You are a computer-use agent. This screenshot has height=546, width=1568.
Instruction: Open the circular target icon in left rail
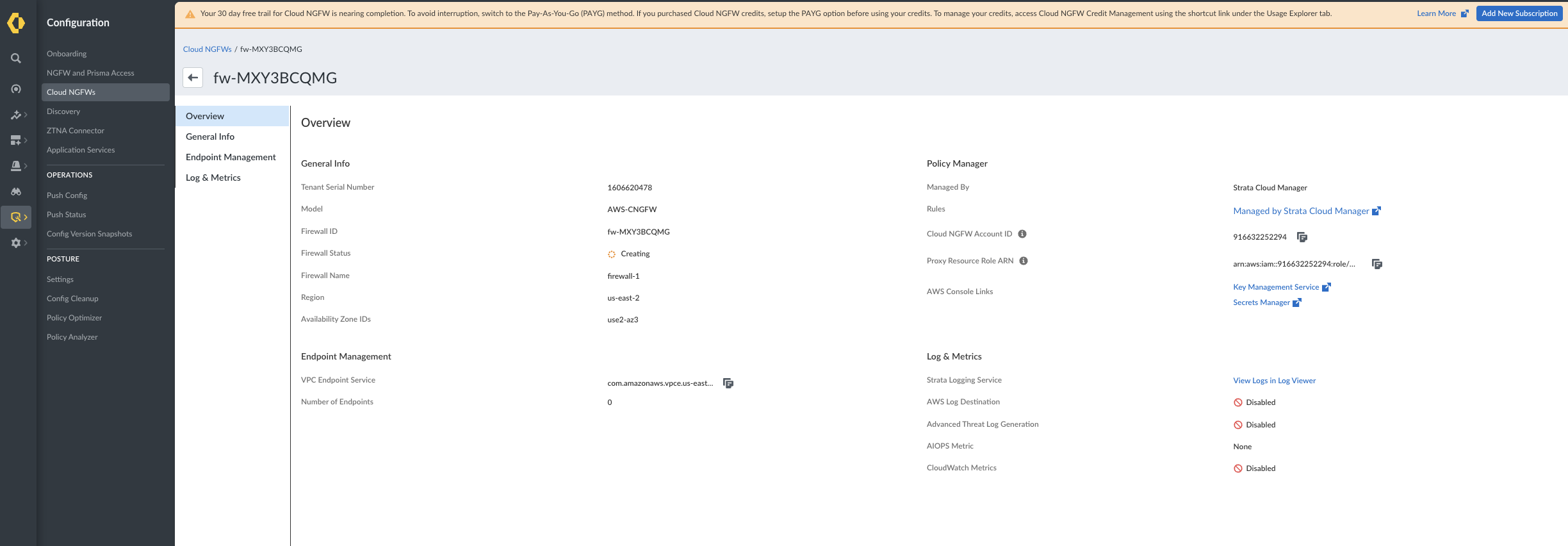pyautogui.click(x=16, y=89)
